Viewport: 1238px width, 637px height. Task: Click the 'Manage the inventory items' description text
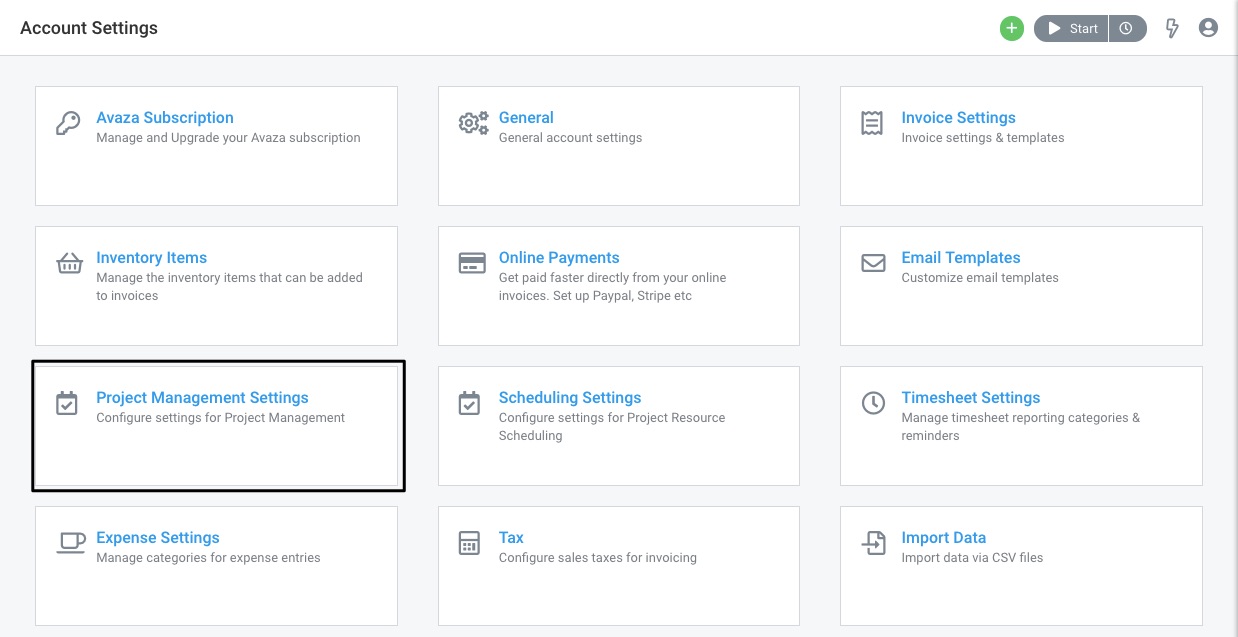(x=229, y=287)
